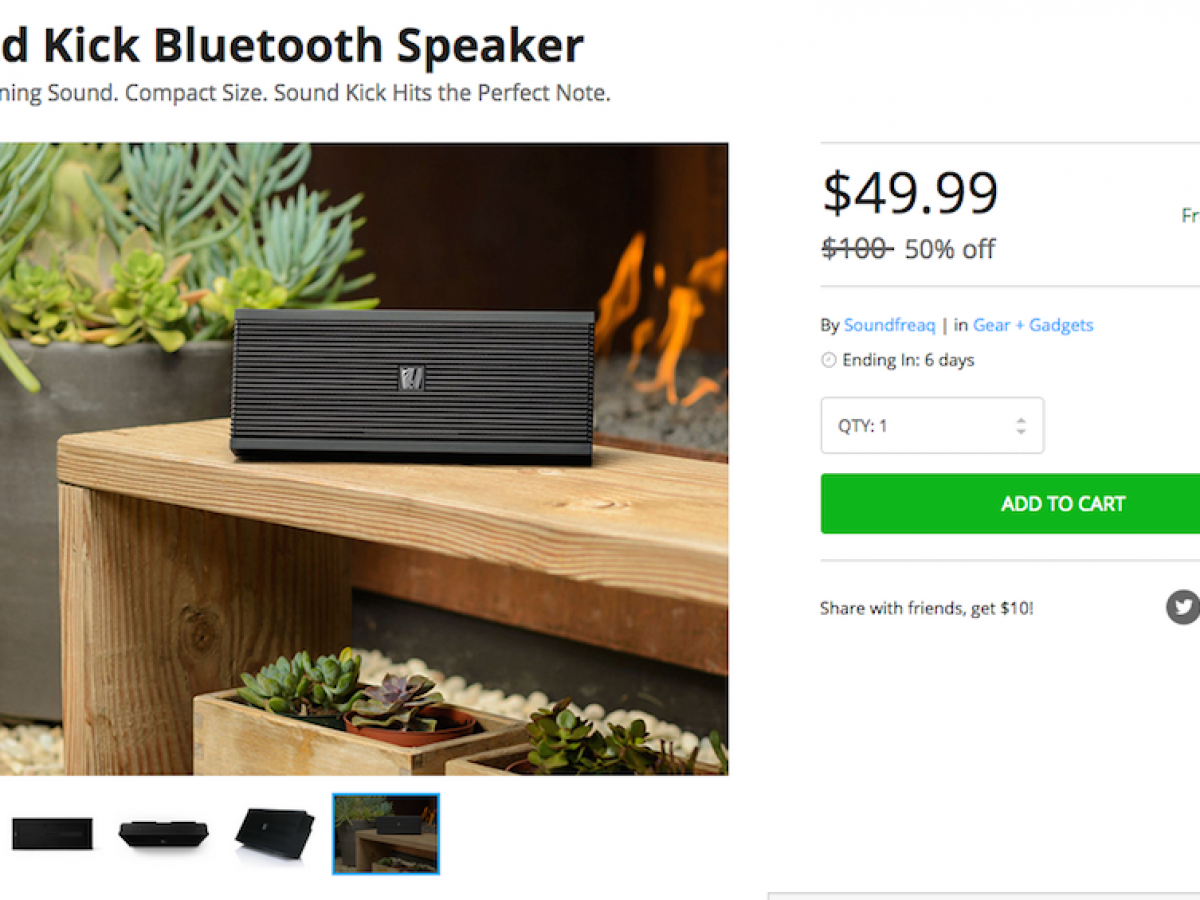Image resolution: width=1200 pixels, height=900 pixels.
Task: Go to Gear + Gadgets category
Action: (x=1033, y=325)
